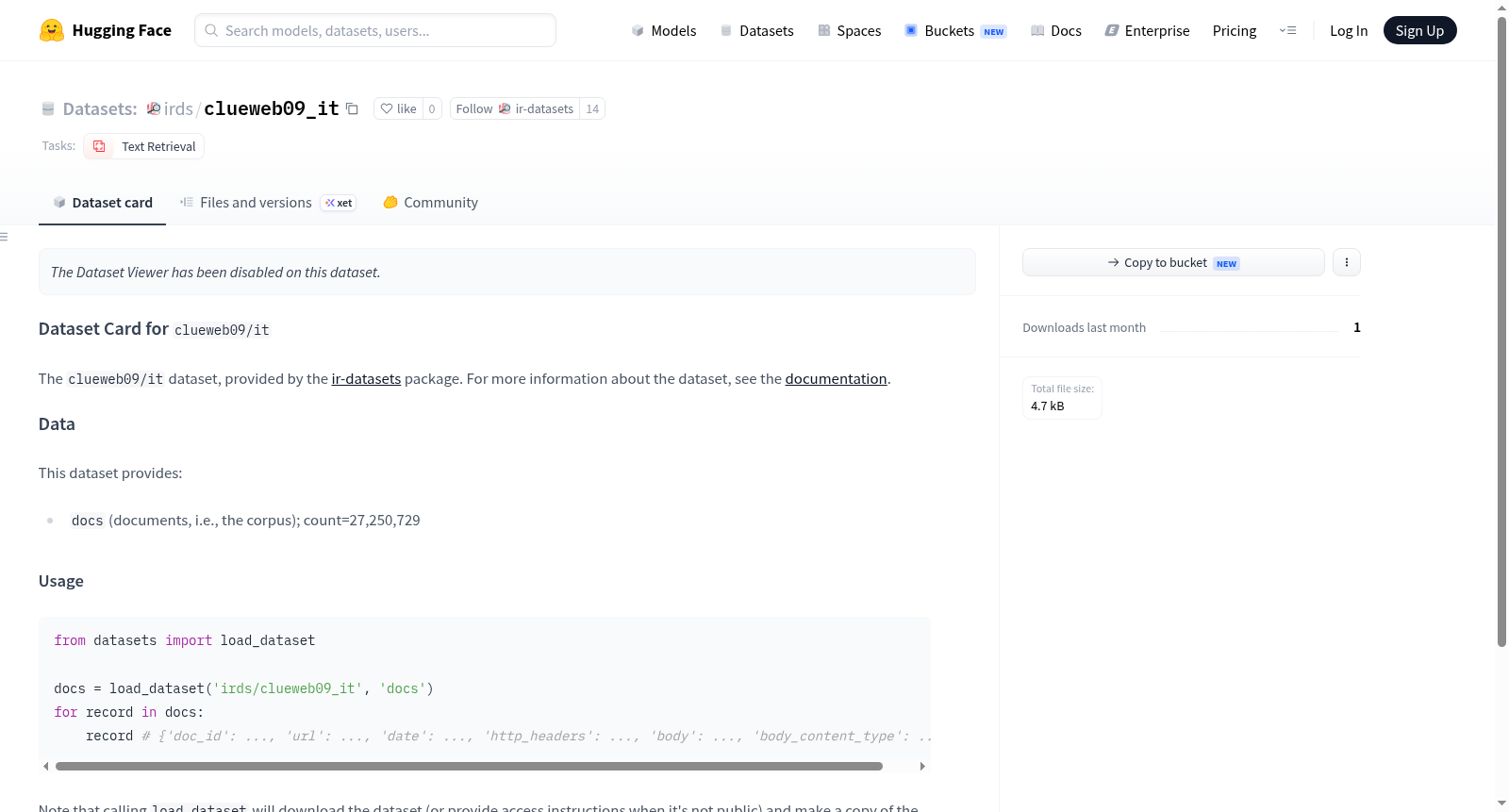This screenshot has height=812, width=1509.
Task: Open Spaces from the navigation bar
Action: coord(849,30)
